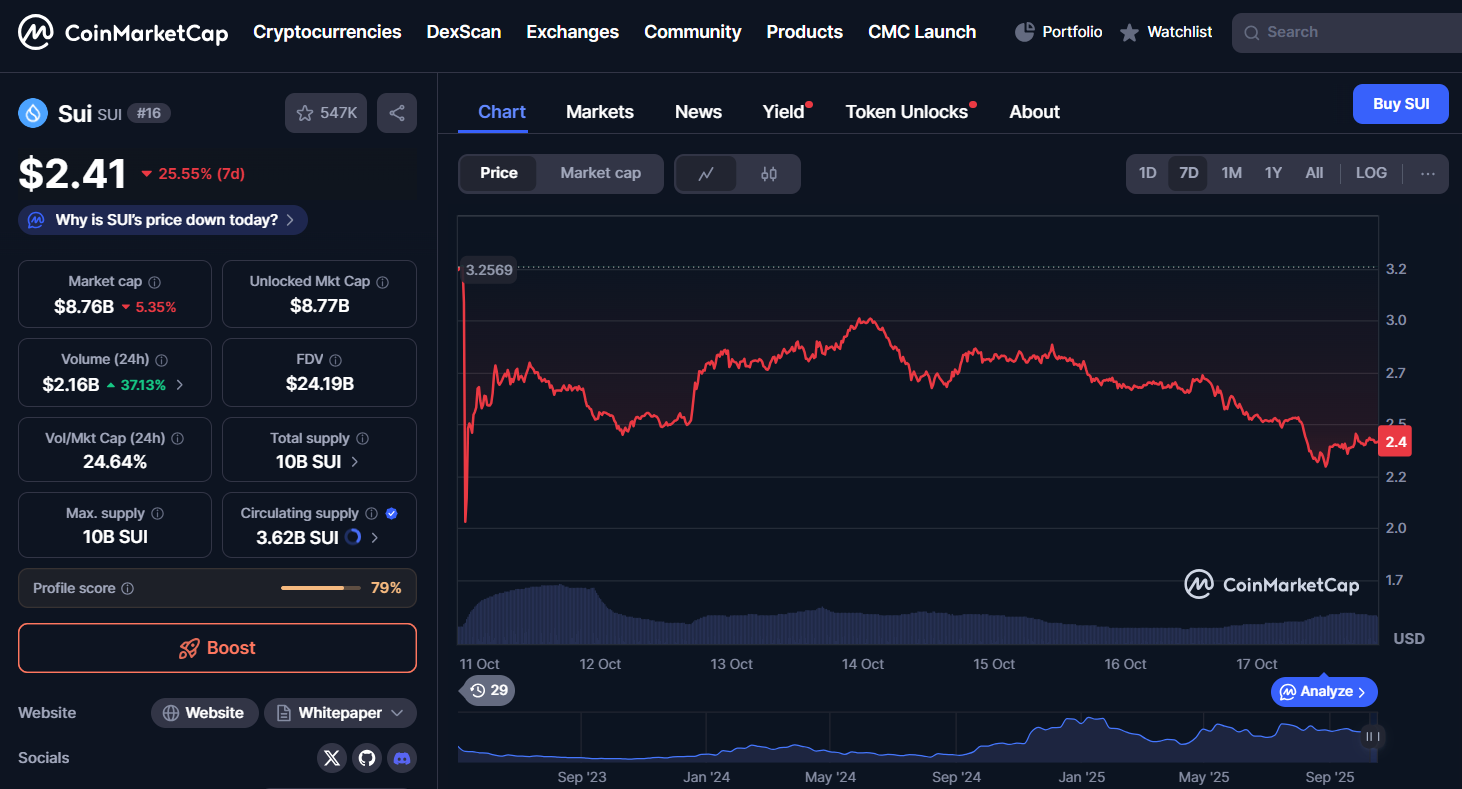The width and height of the screenshot is (1462, 789).
Task: Toggle the chart to Market cap
Action: click(x=600, y=173)
